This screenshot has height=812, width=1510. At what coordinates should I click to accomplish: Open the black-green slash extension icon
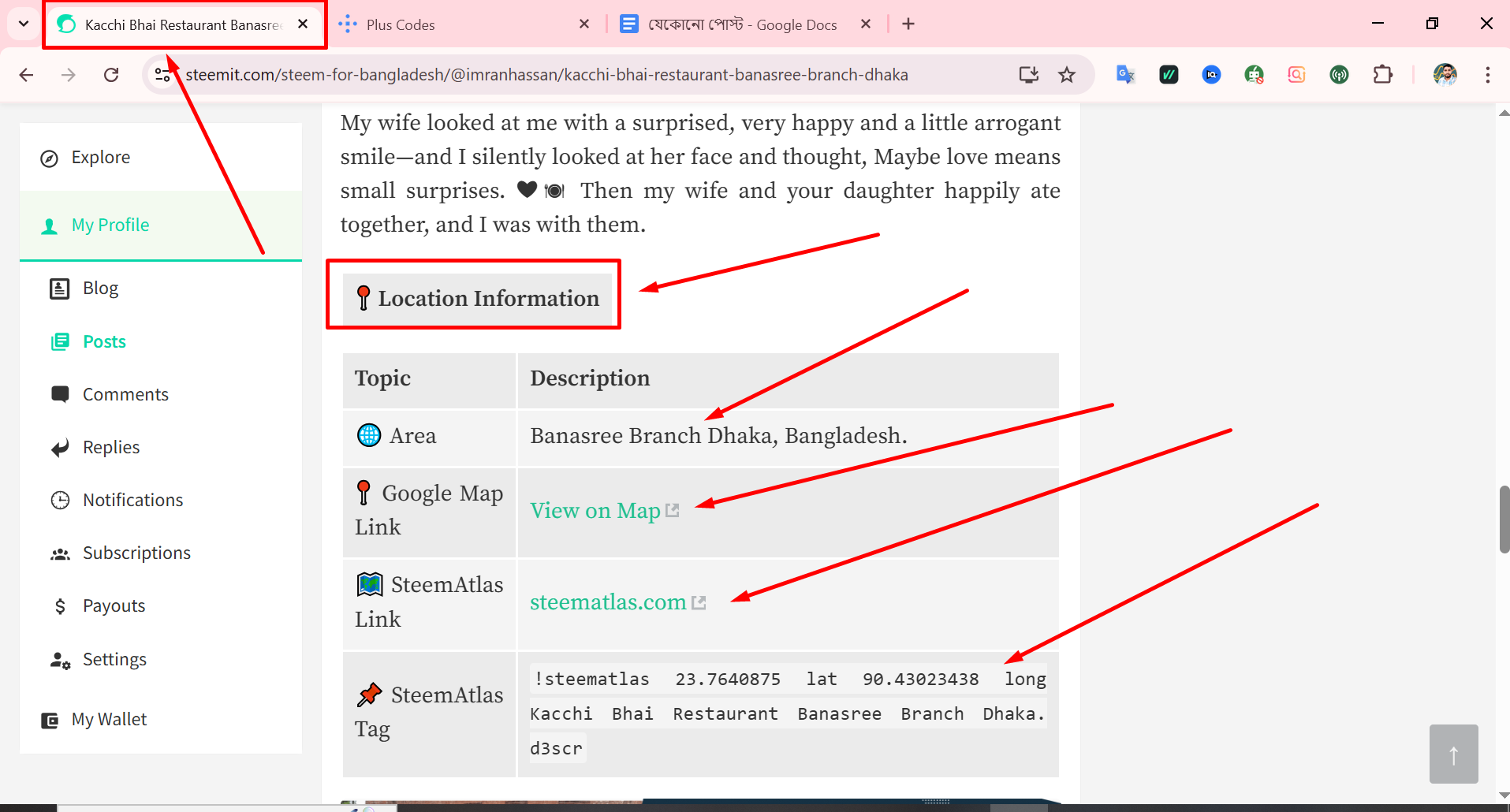click(x=1169, y=75)
